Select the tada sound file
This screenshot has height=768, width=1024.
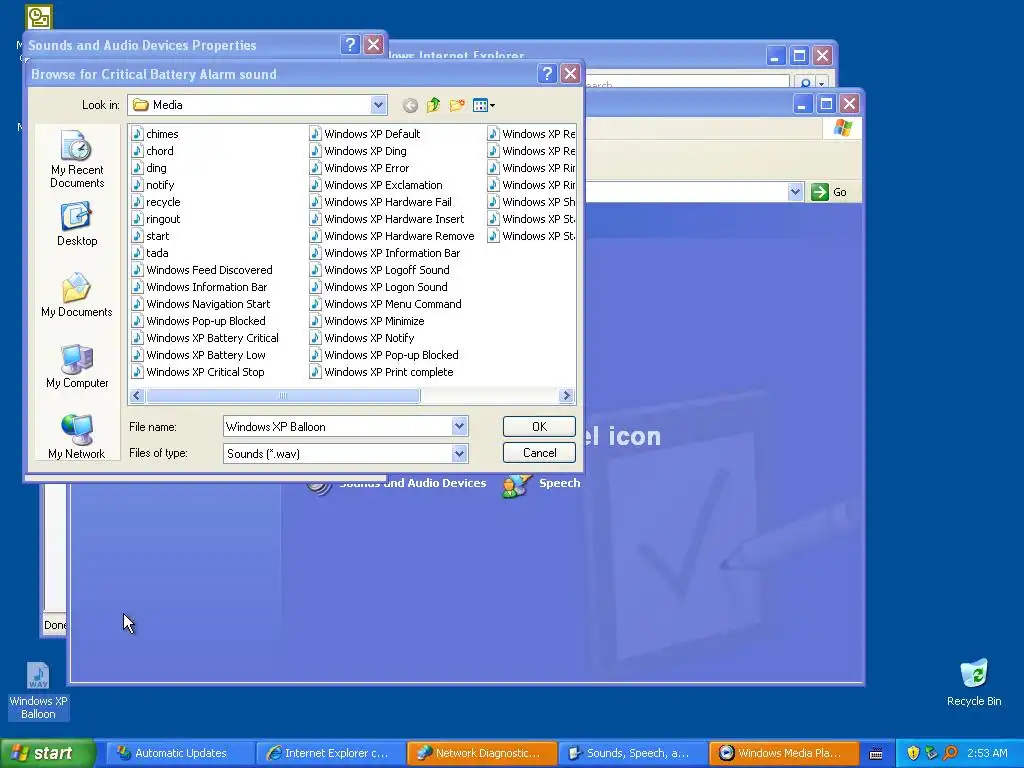tap(150, 253)
